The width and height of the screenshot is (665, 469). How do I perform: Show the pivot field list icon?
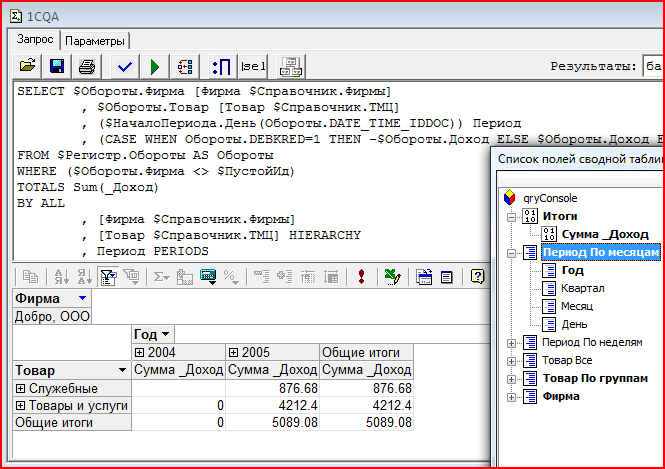click(x=447, y=277)
